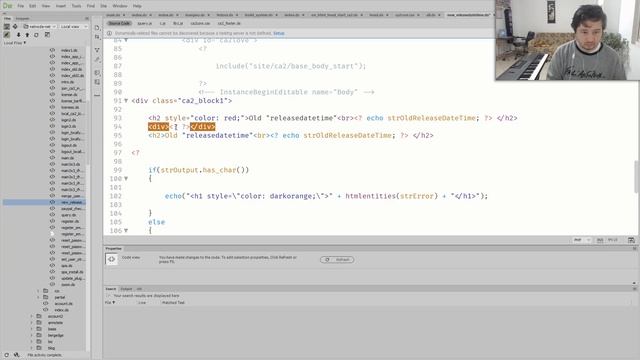Expand the account2 folder in file tree
Screen dimensions: 640x360
[x=32, y=316]
